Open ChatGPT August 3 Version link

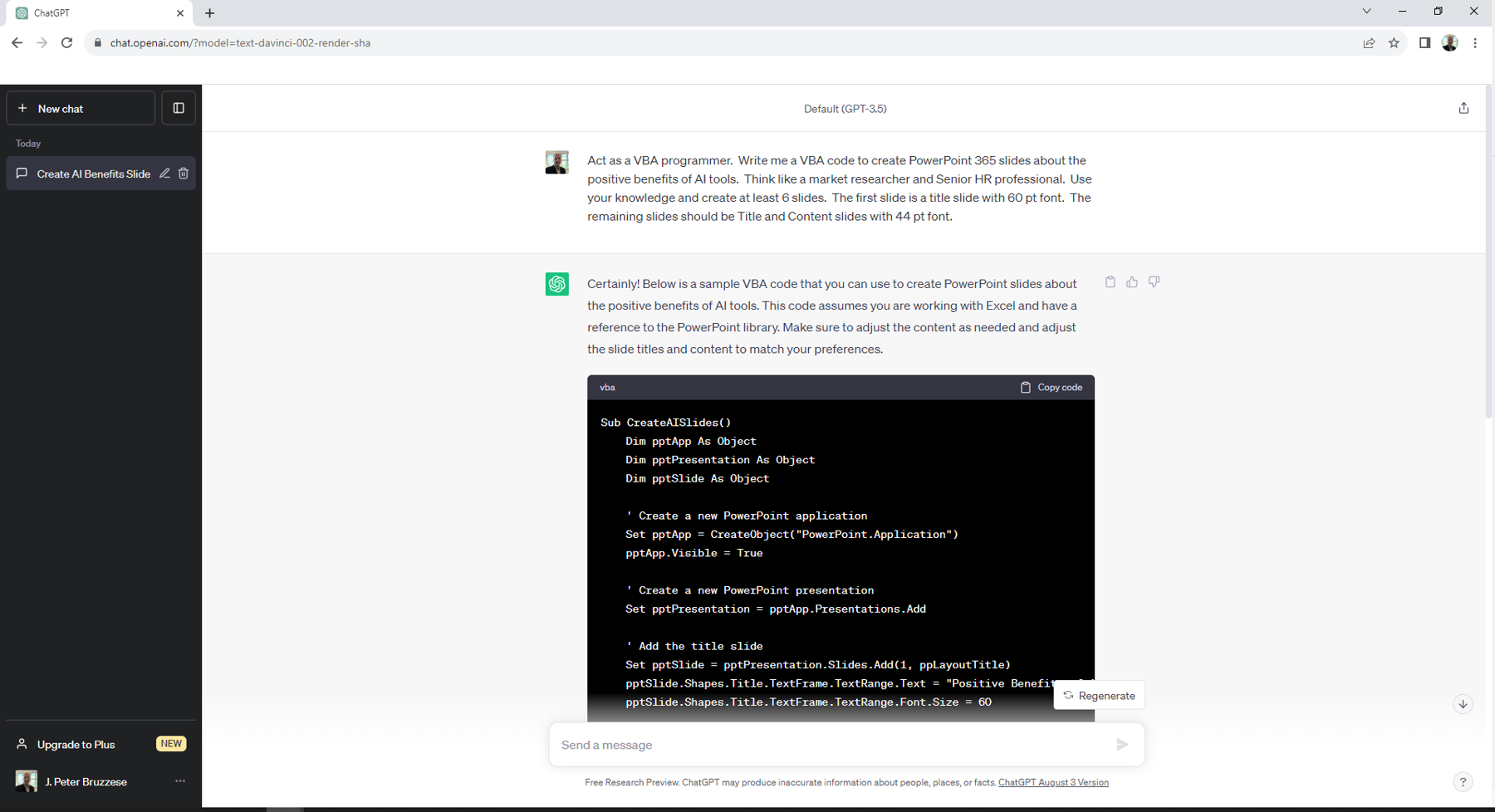(x=1053, y=783)
